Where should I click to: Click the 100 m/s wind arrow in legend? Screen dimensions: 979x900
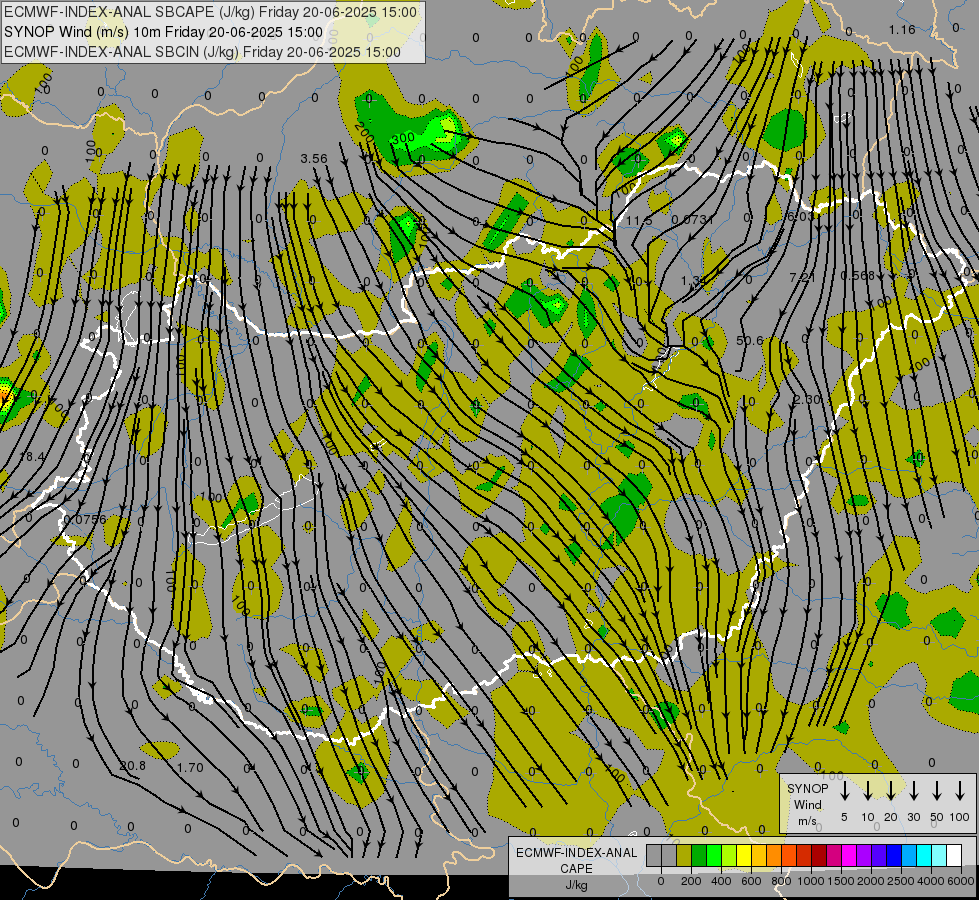[x=960, y=791]
